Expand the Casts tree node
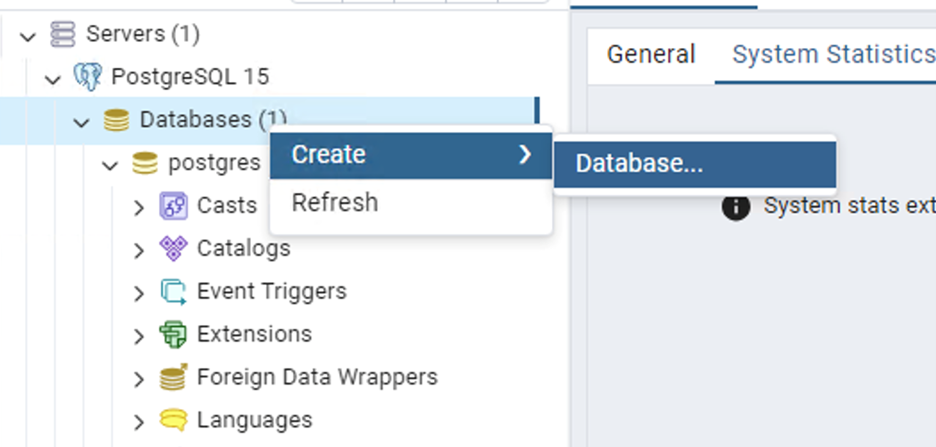The image size is (936, 447). coord(139,207)
